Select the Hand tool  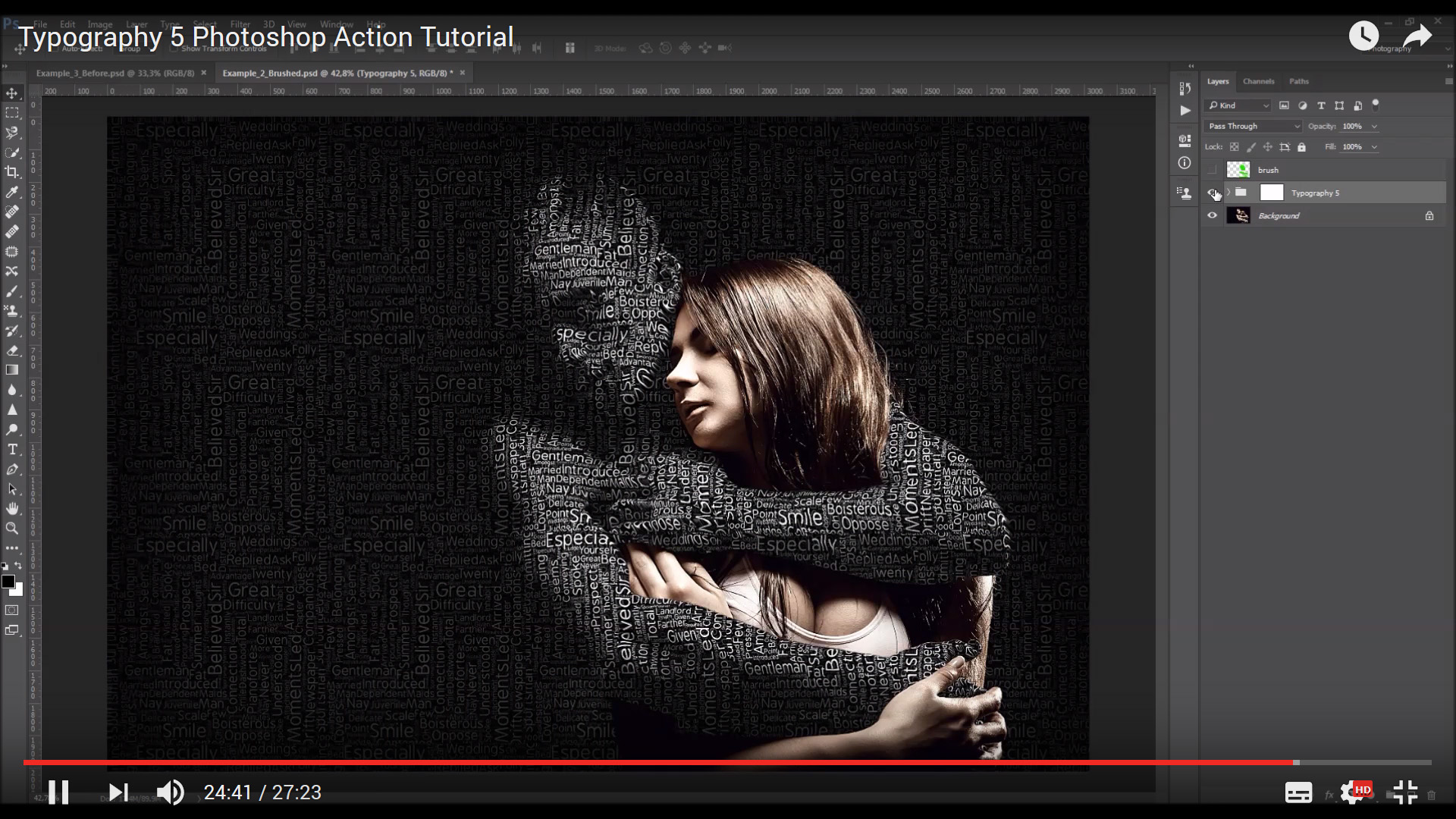[x=12, y=509]
